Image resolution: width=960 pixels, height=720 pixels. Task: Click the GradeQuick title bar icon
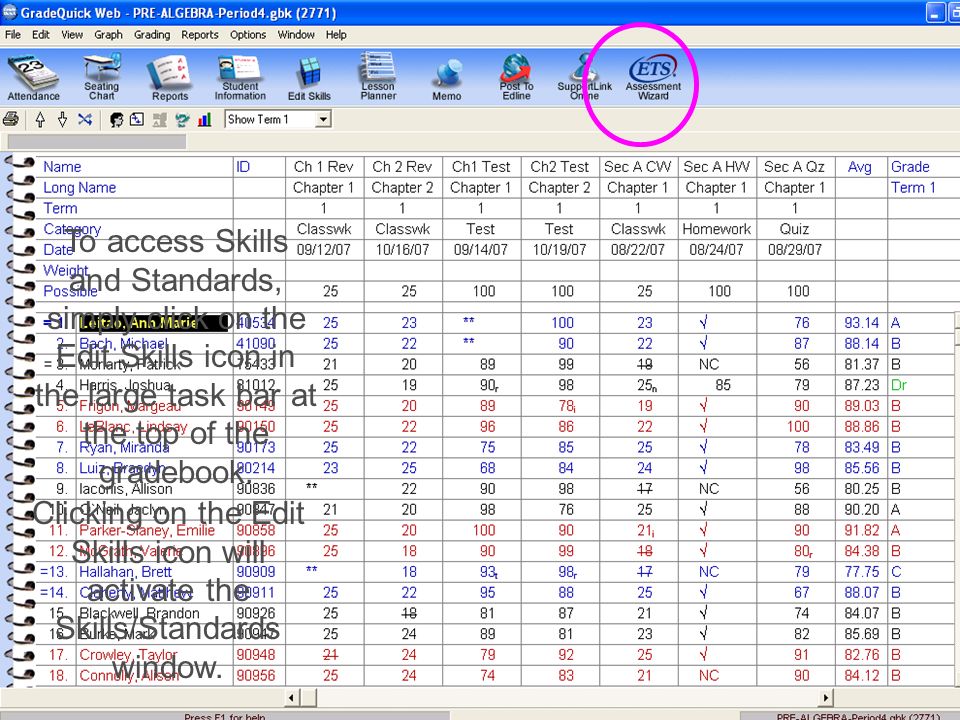tap(10, 12)
